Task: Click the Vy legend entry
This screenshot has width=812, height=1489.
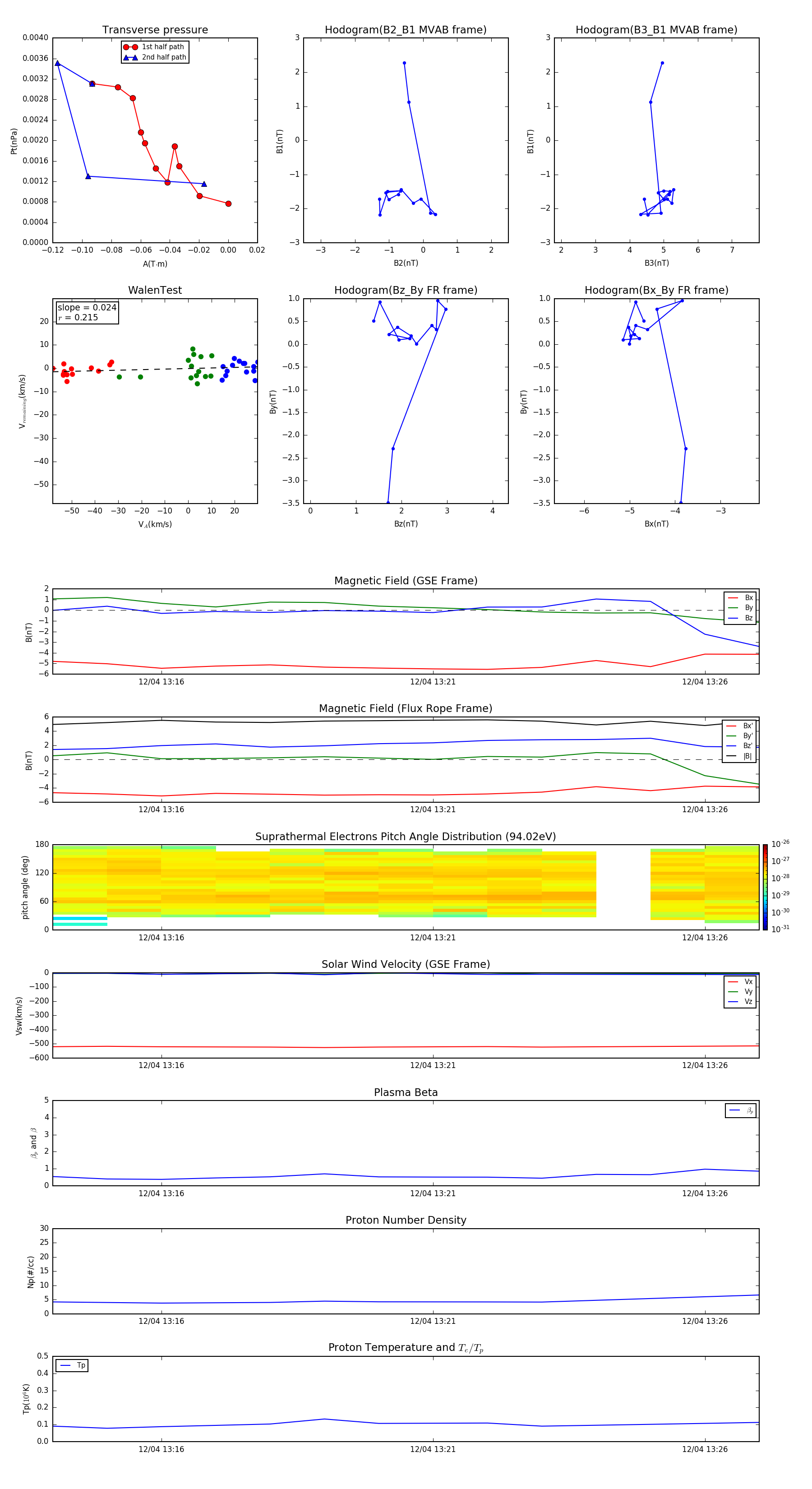Action: (740, 991)
